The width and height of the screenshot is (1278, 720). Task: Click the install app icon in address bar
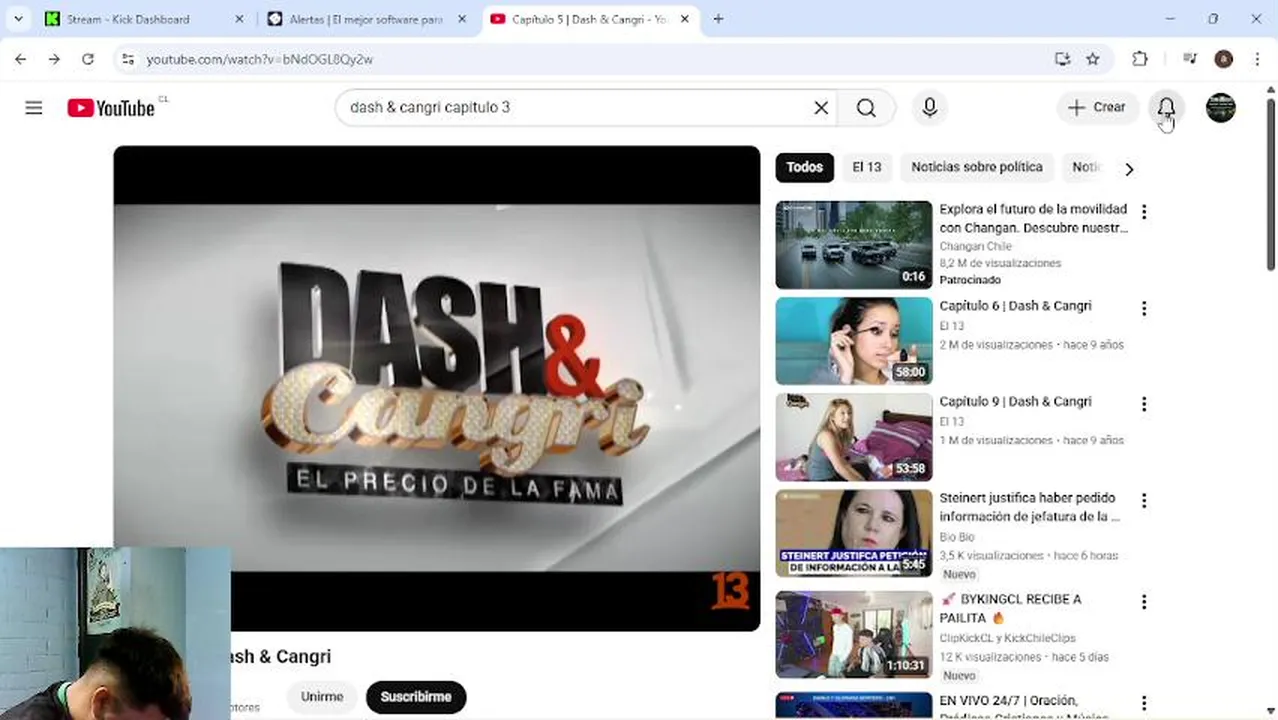coord(1062,59)
